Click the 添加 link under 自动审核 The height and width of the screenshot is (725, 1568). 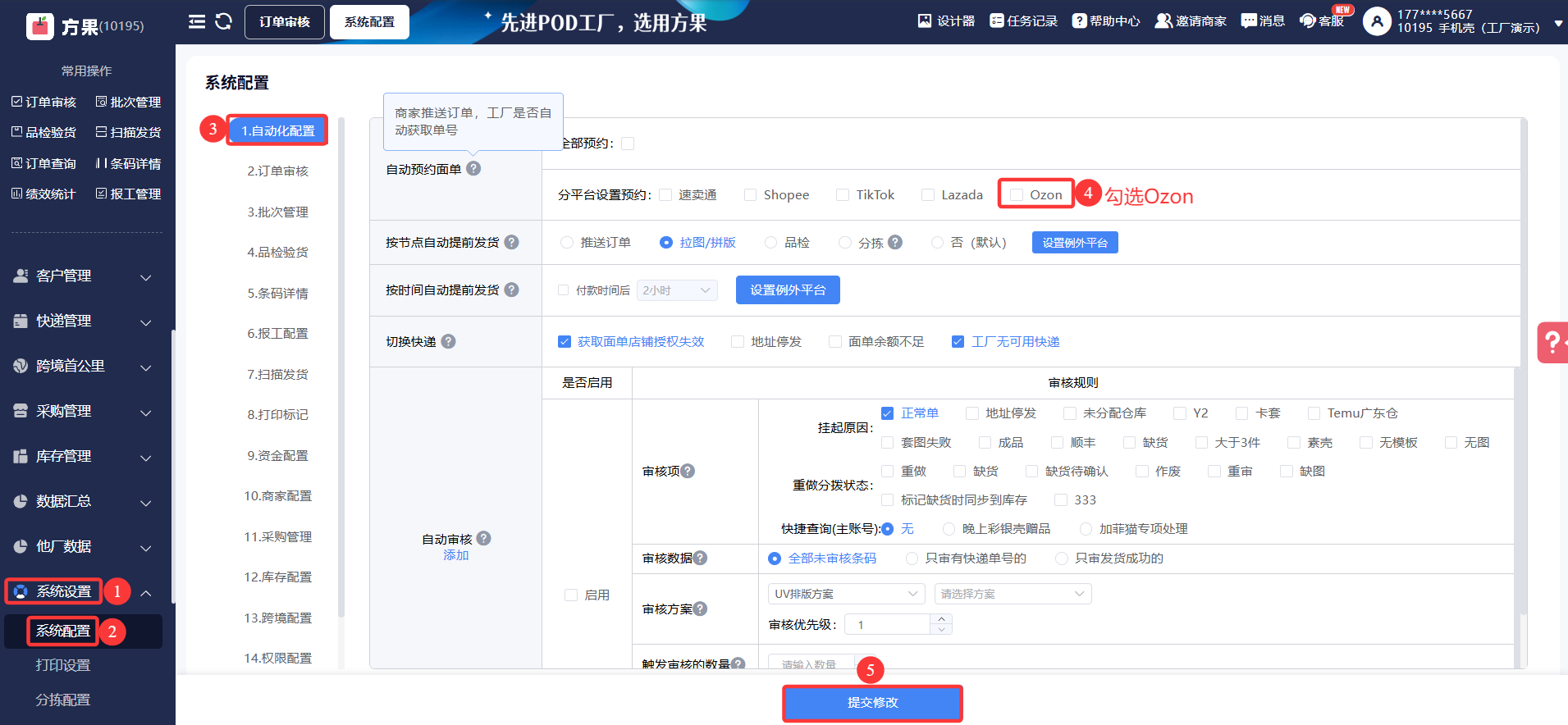click(x=455, y=555)
